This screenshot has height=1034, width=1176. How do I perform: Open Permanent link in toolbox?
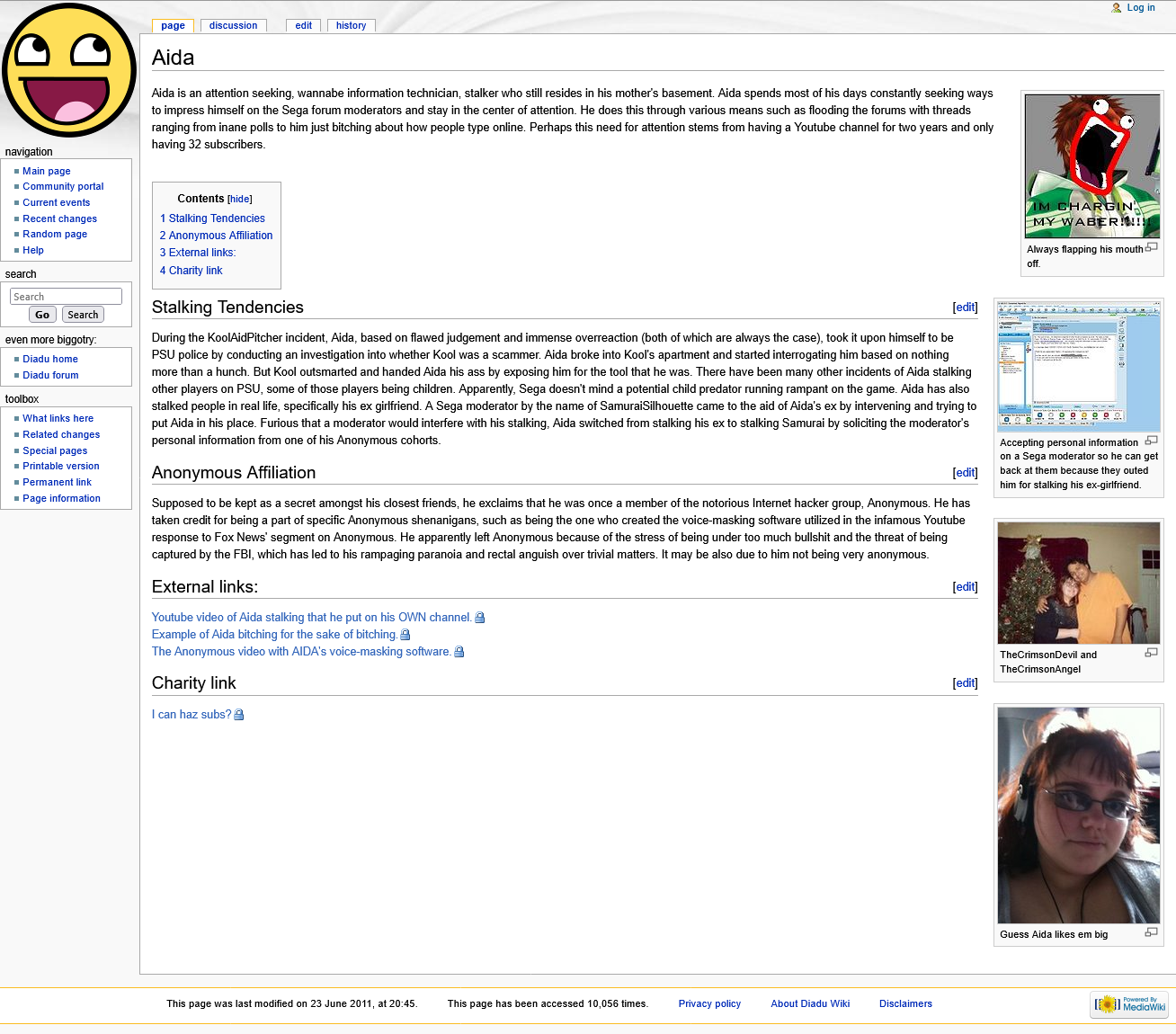coord(58,483)
